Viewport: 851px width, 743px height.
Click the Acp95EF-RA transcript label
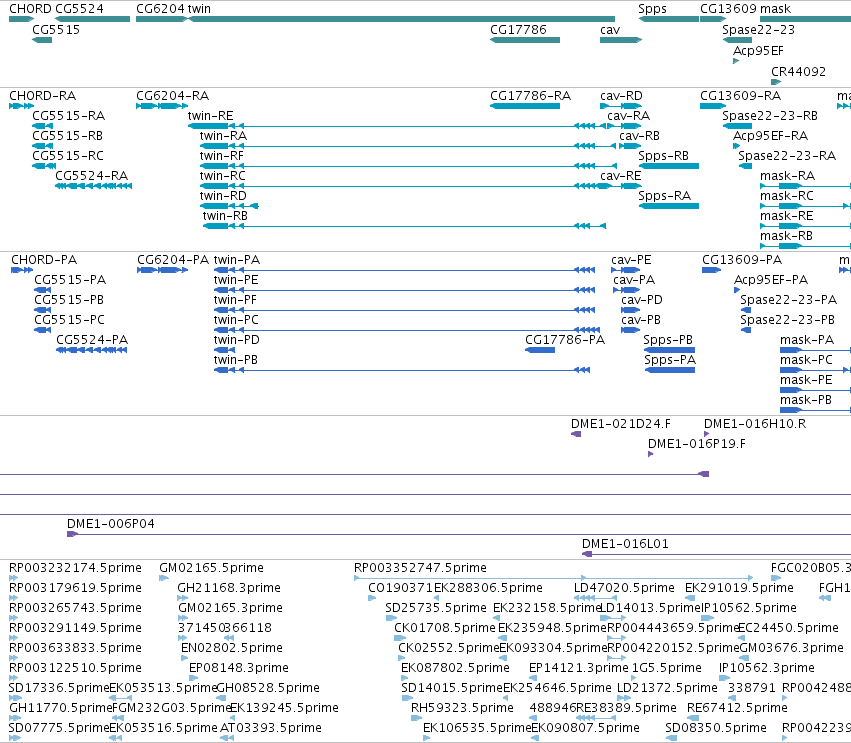pyautogui.click(x=770, y=136)
